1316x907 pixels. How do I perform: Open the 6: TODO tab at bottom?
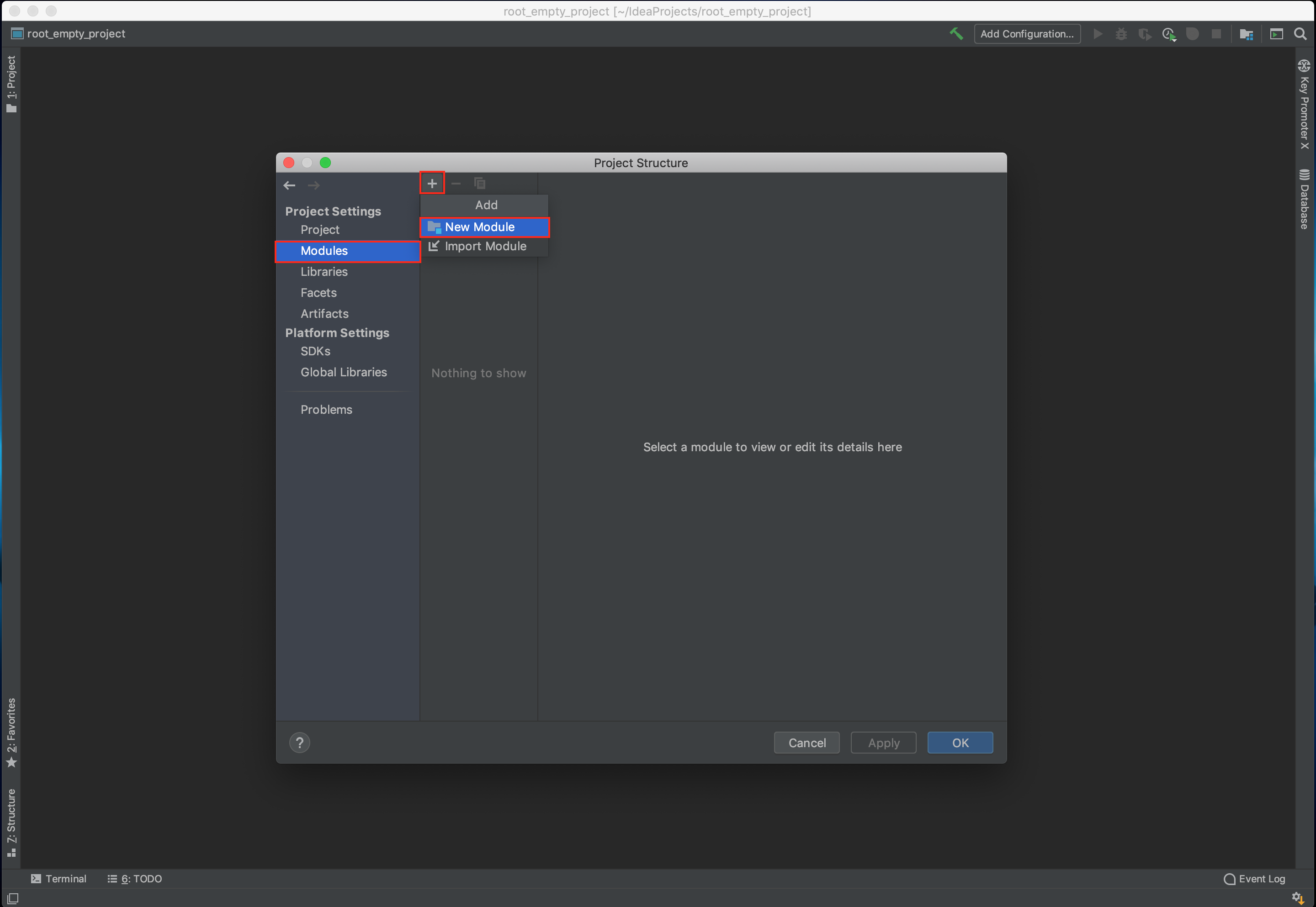(135, 879)
